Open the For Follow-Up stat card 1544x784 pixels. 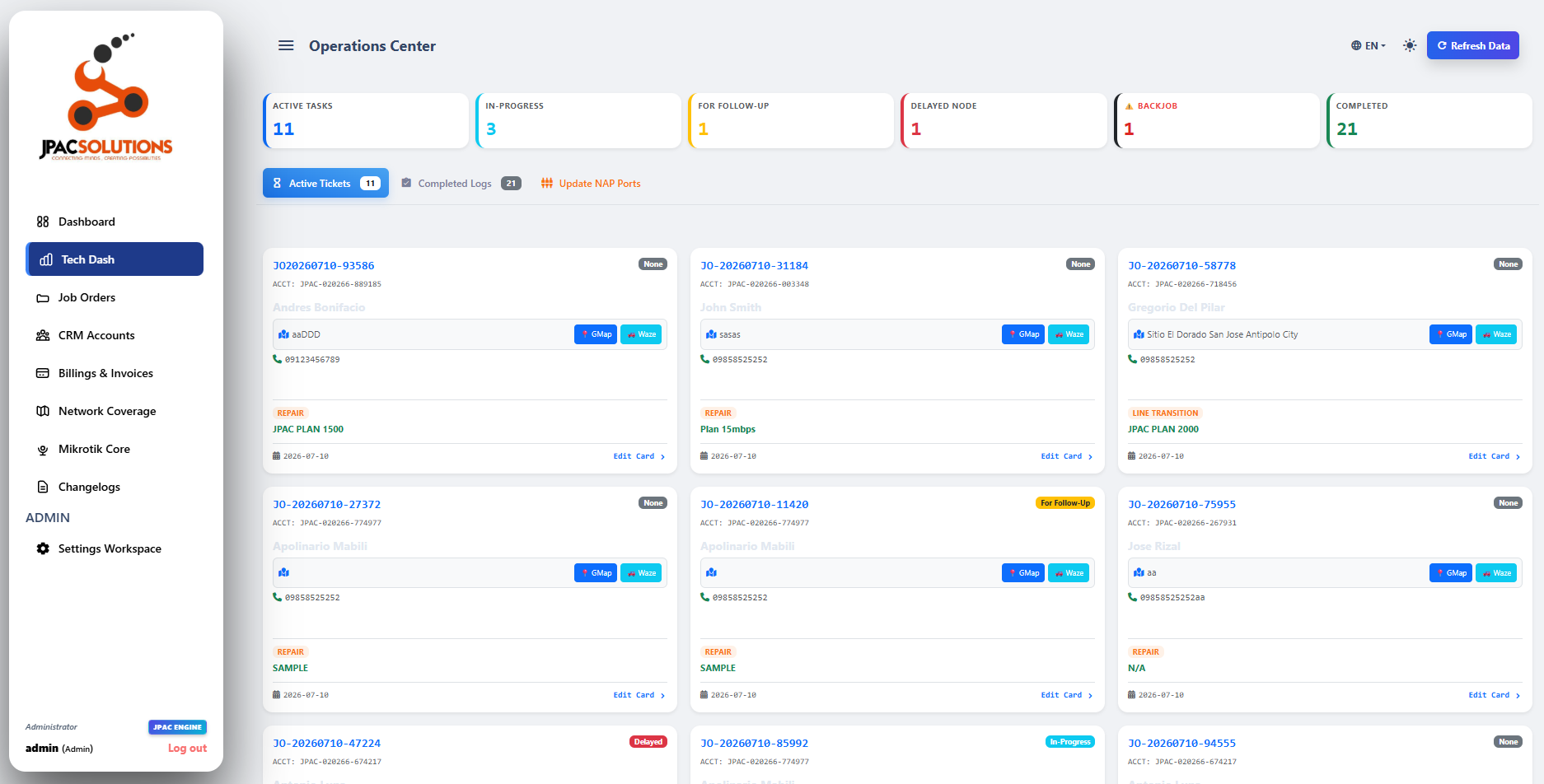[791, 120]
